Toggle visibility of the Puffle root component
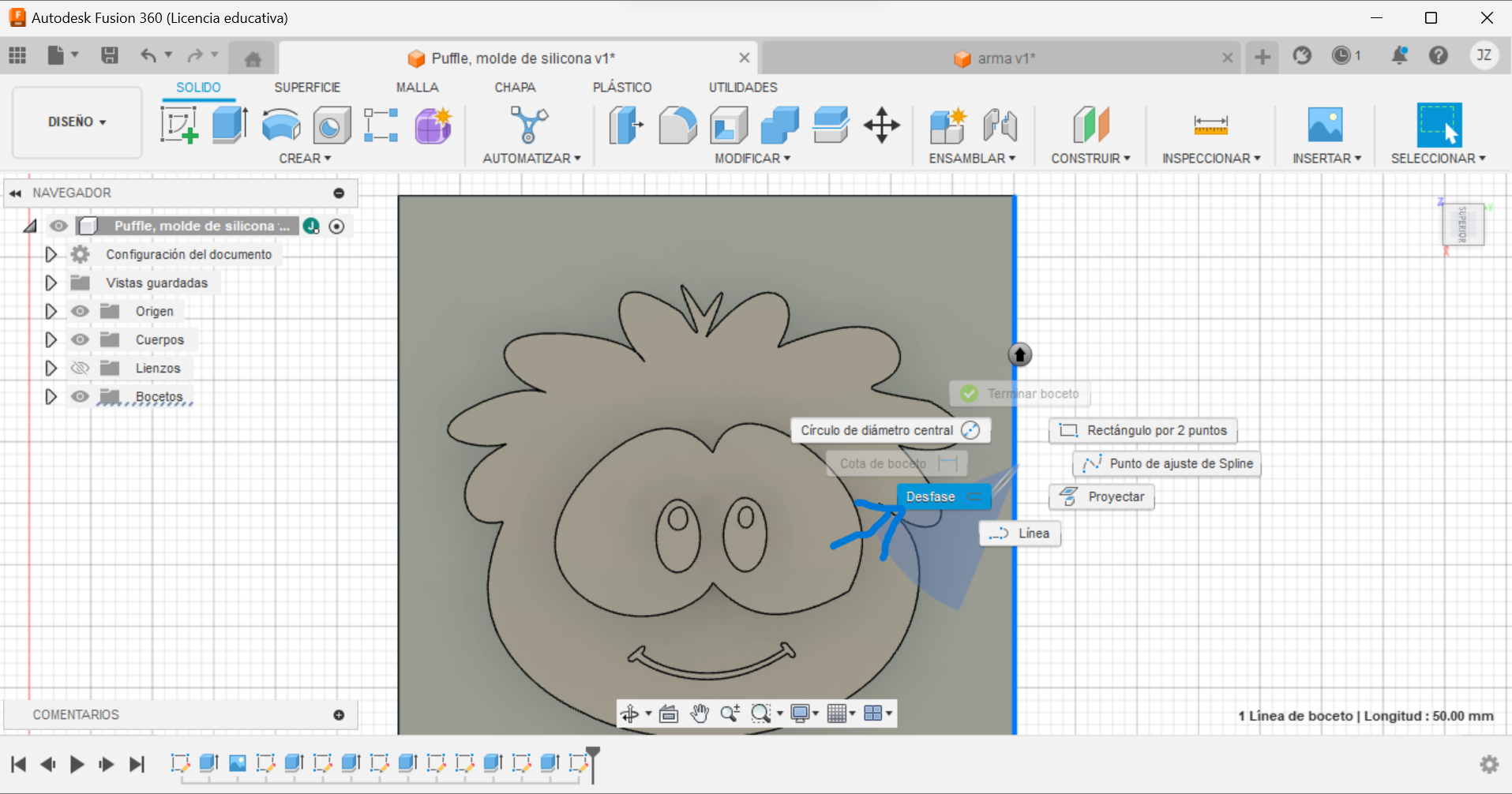1512x794 pixels. coord(58,226)
